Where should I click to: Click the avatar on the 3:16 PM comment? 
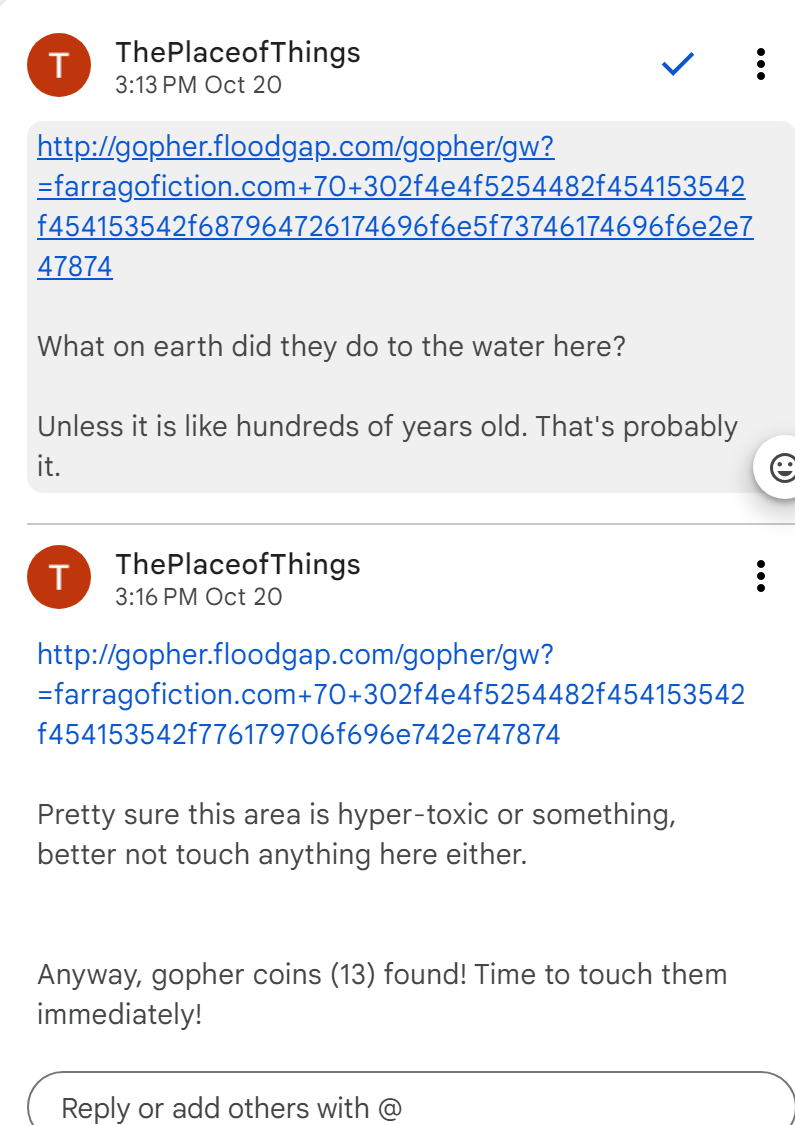coord(59,577)
